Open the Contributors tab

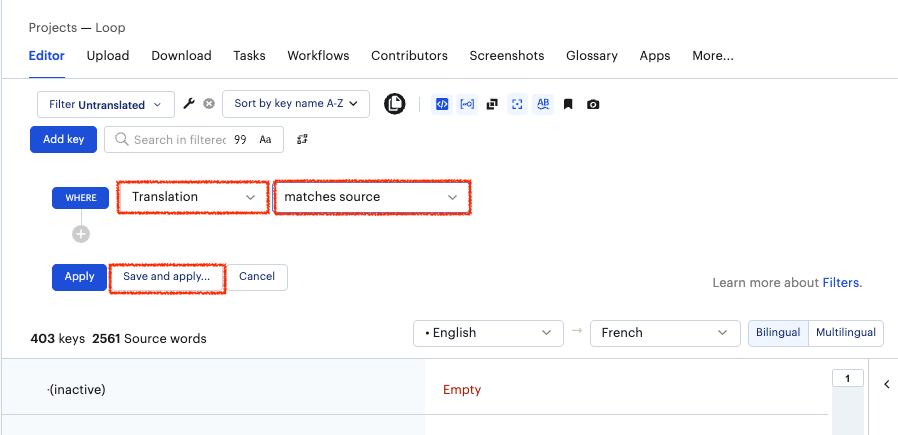tap(409, 56)
